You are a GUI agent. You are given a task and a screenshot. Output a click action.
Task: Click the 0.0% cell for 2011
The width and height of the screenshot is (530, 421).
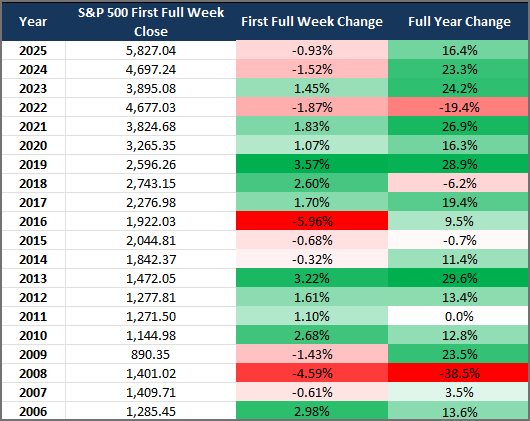(x=459, y=316)
